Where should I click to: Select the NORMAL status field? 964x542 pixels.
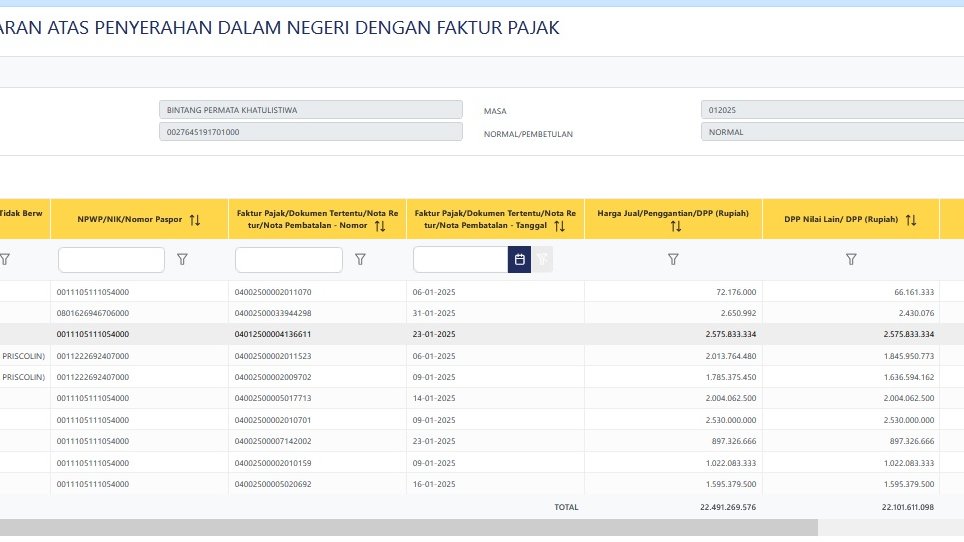coord(832,132)
